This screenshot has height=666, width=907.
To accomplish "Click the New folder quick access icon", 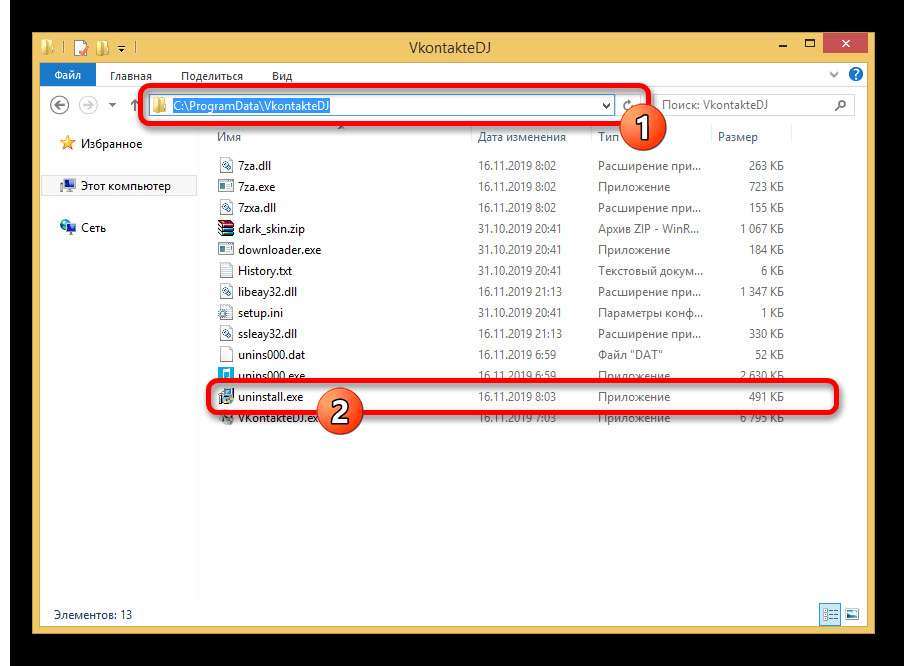I will click(x=102, y=47).
